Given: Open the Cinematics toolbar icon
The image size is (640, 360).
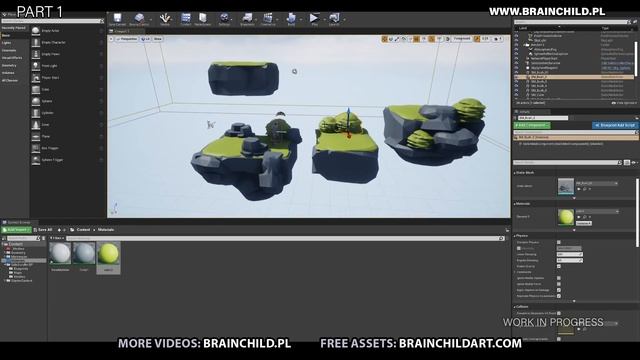Looking at the screenshot, I should (268, 18).
